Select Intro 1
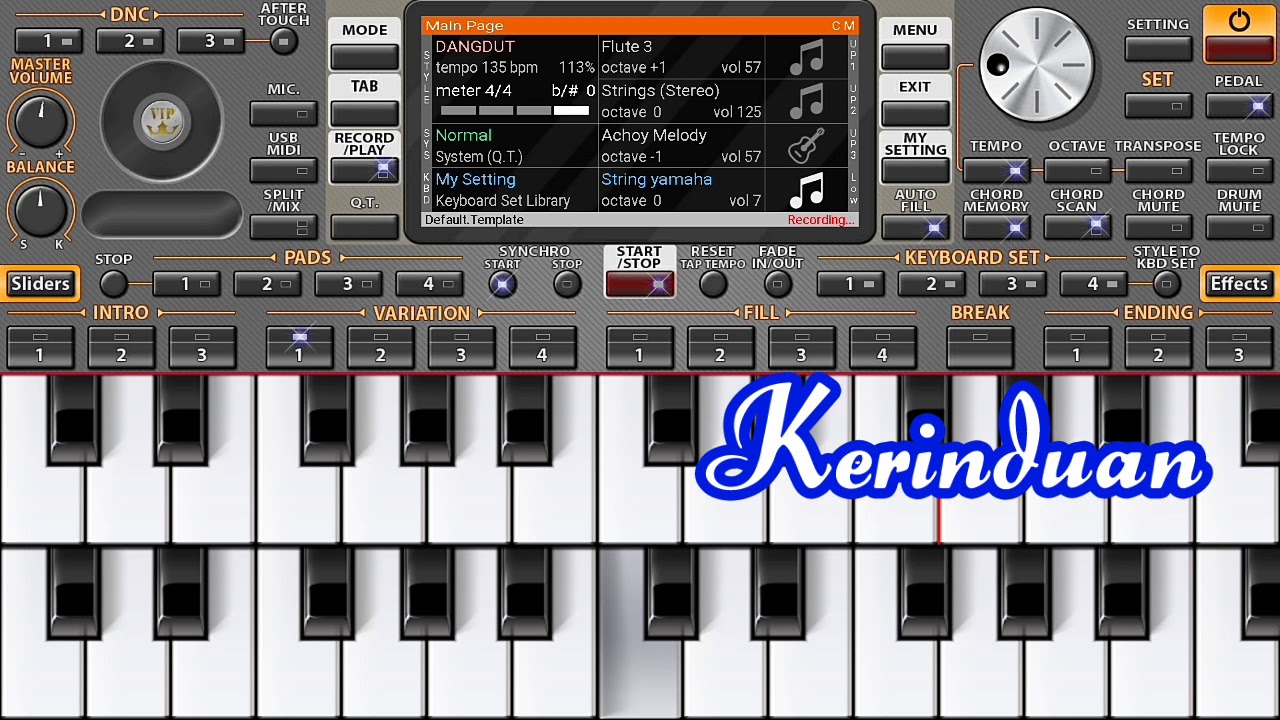 click(x=40, y=347)
